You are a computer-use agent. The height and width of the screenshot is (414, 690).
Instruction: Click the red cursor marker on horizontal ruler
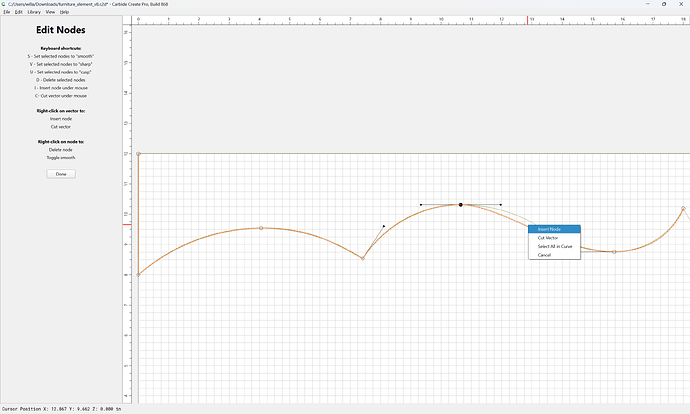tap(528, 20)
